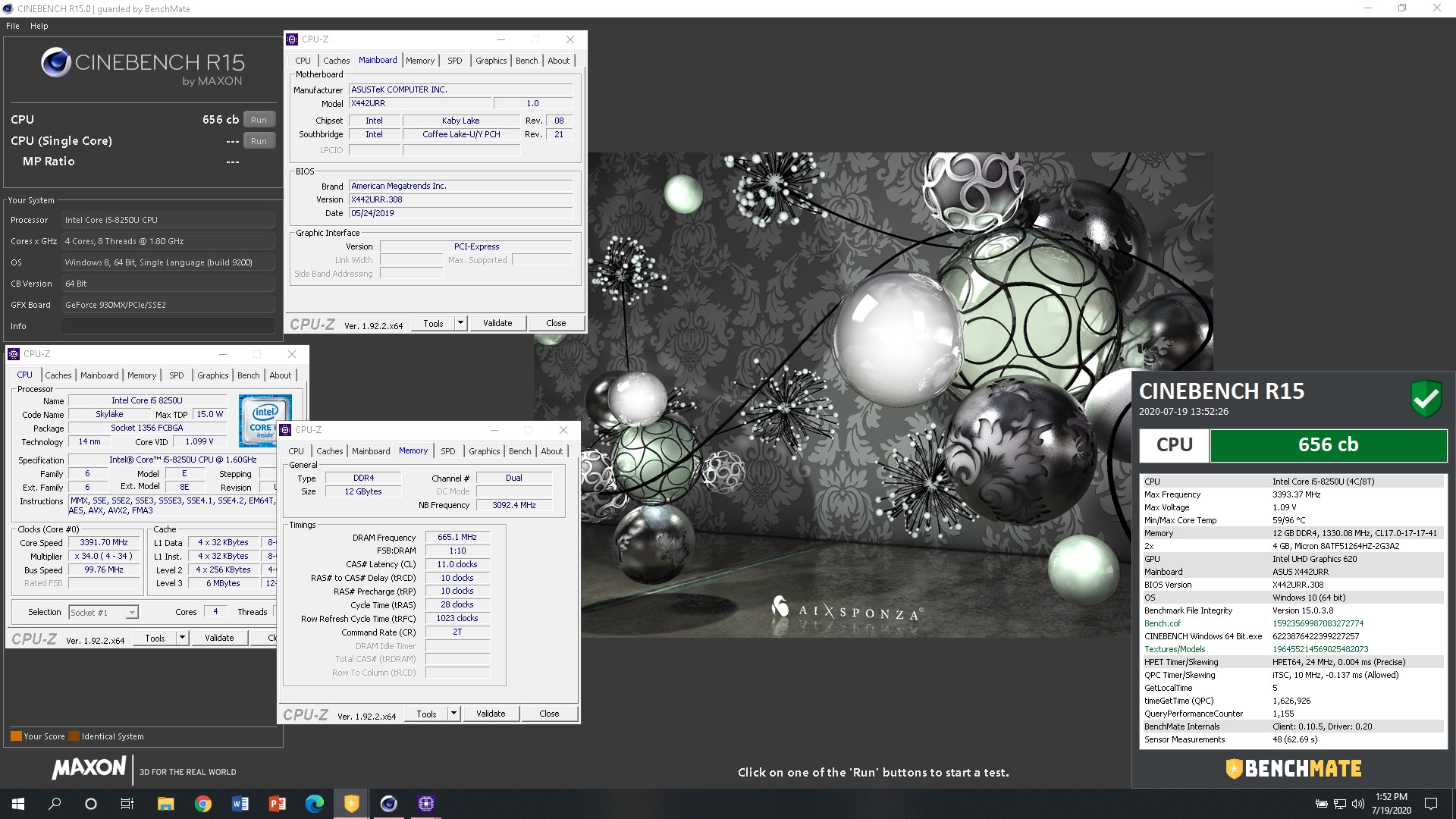Screen dimensions: 1456x819
Task: Click the Intel Core i5 logo in CPU-Z
Action: tap(265, 419)
